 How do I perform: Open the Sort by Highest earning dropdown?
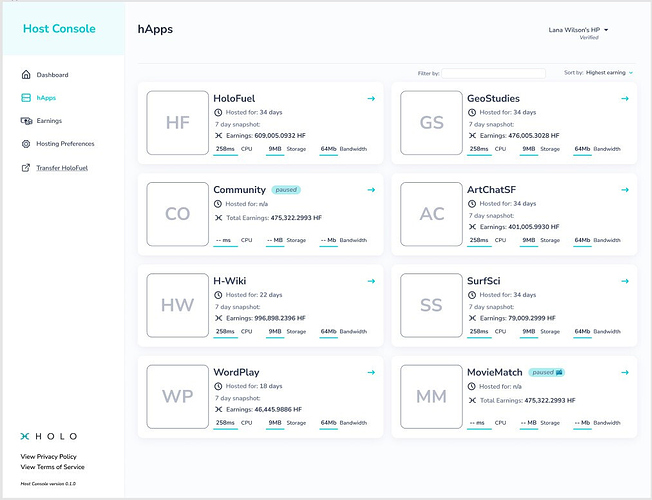pos(610,72)
